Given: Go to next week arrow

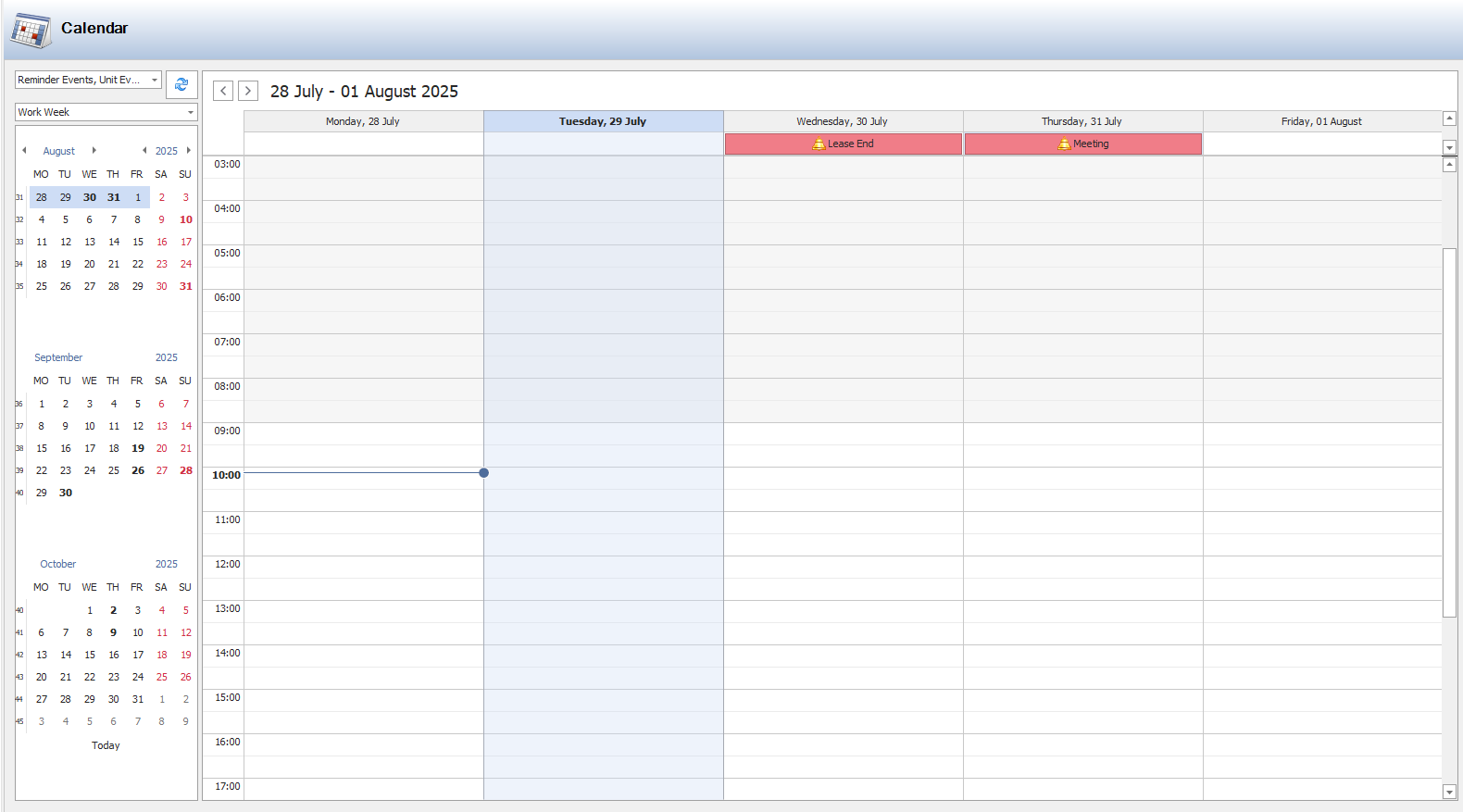Looking at the screenshot, I should tap(248, 91).
